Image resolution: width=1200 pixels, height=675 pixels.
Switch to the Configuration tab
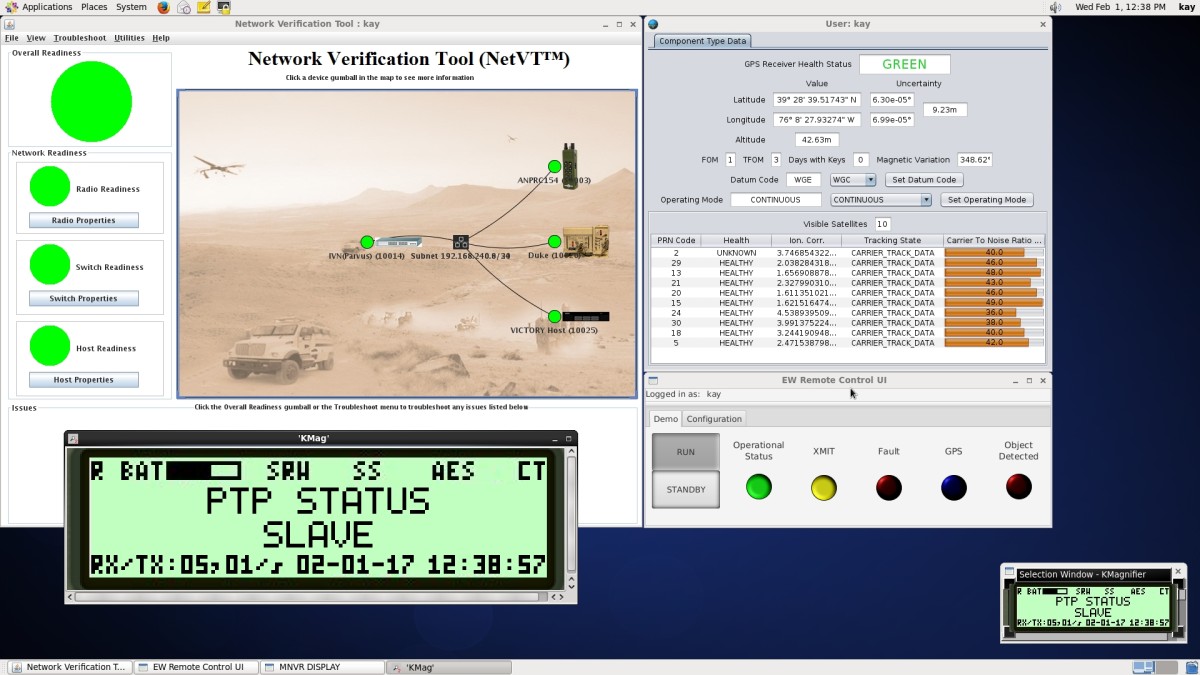pyautogui.click(x=714, y=419)
